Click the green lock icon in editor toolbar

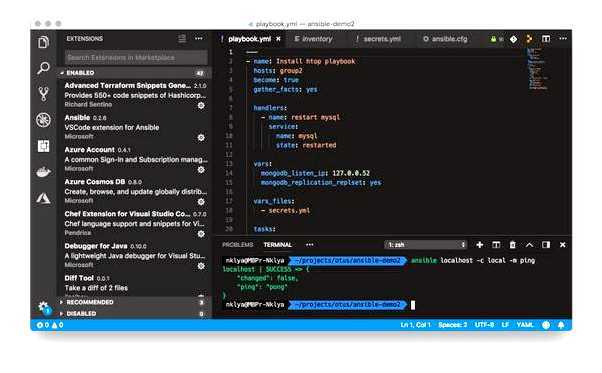pyautogui.click(x=493, y=39)
